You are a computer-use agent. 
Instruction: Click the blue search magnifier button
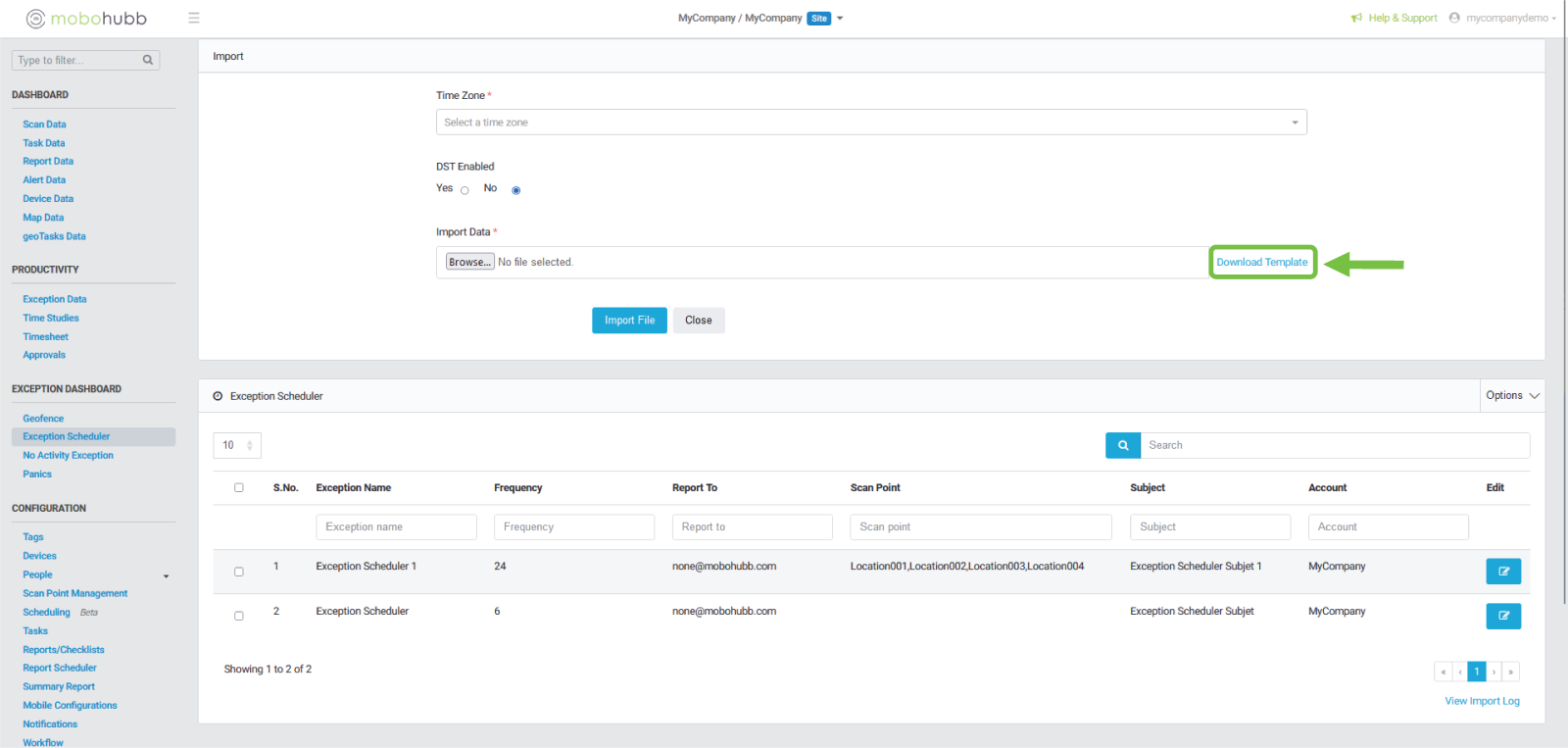(1123, 445)
